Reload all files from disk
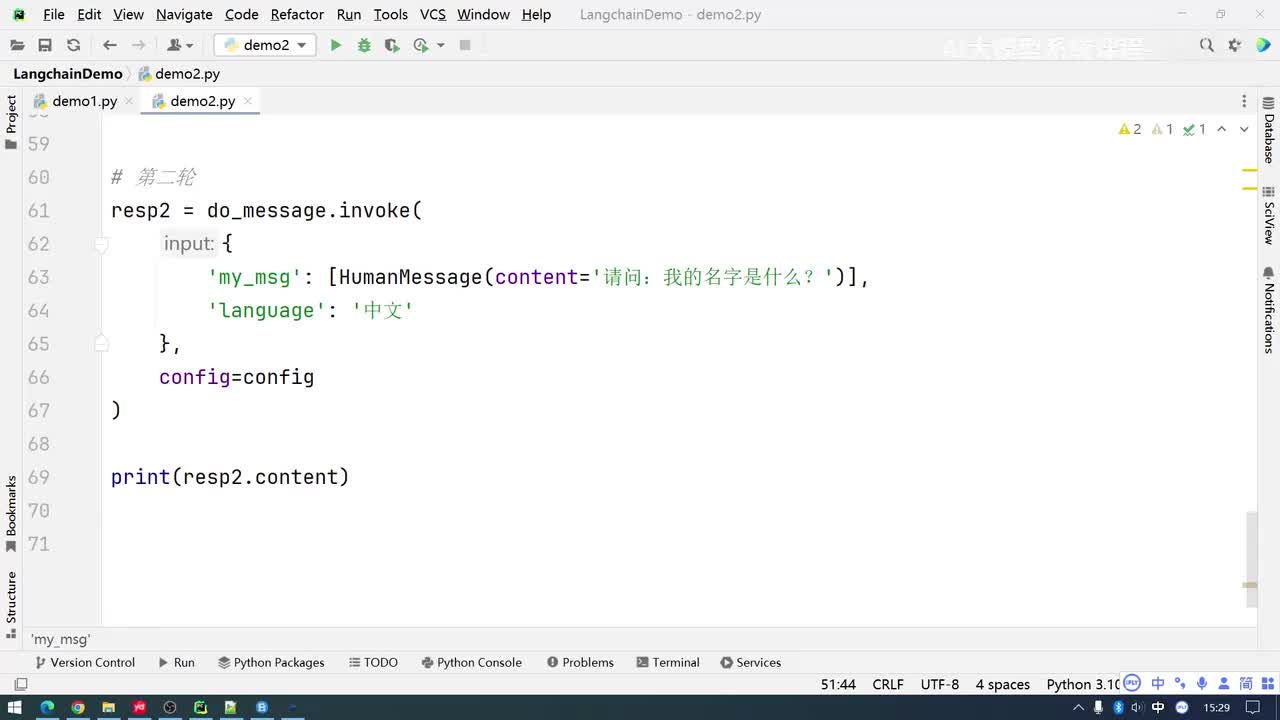The width and height of the screenshot is (1280, 720). tap(73, 45)
